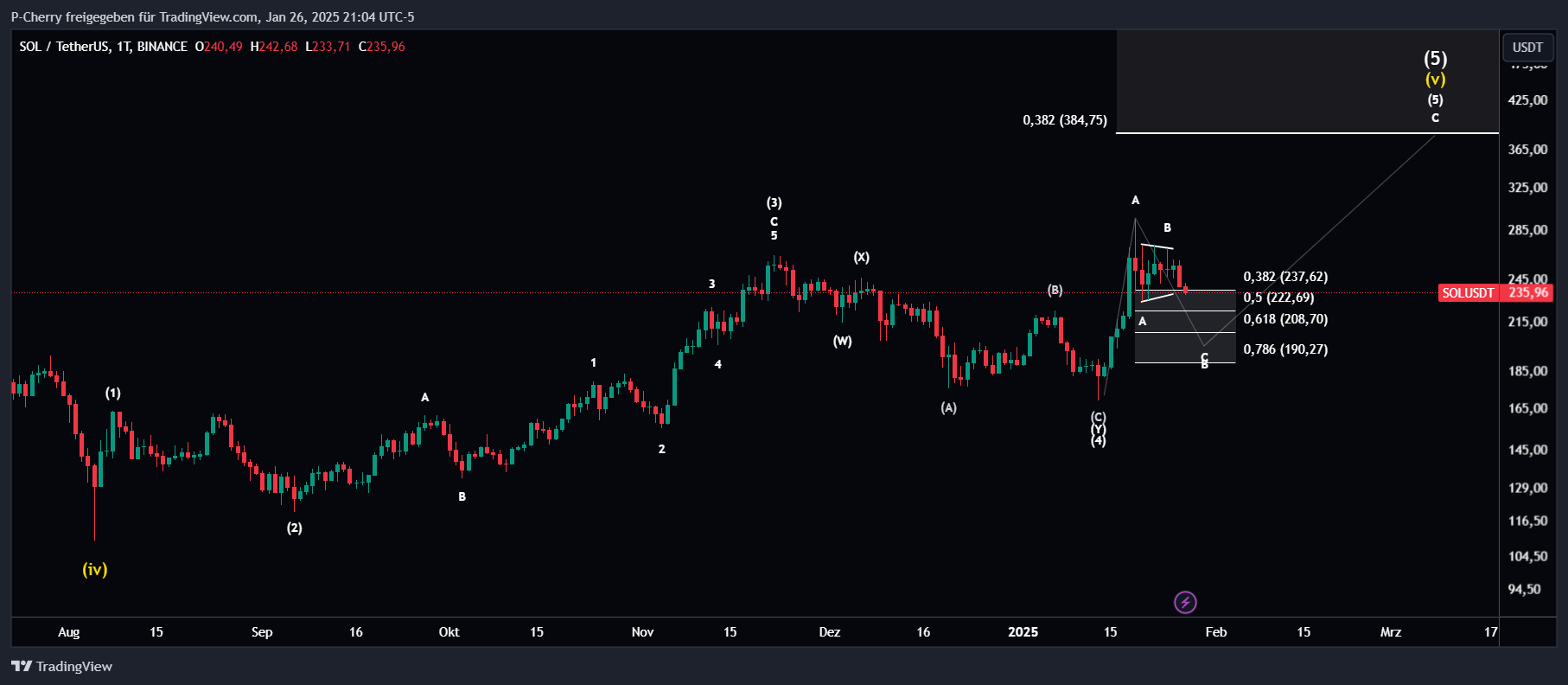Click the 2025 label on time axis

pos(1023,632)
